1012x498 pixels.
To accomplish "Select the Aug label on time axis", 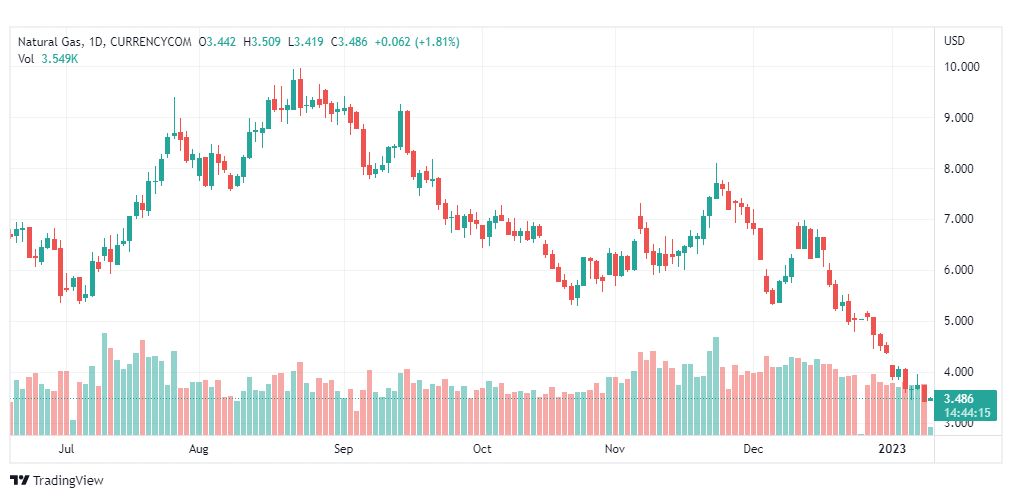I will coord(199,449).
